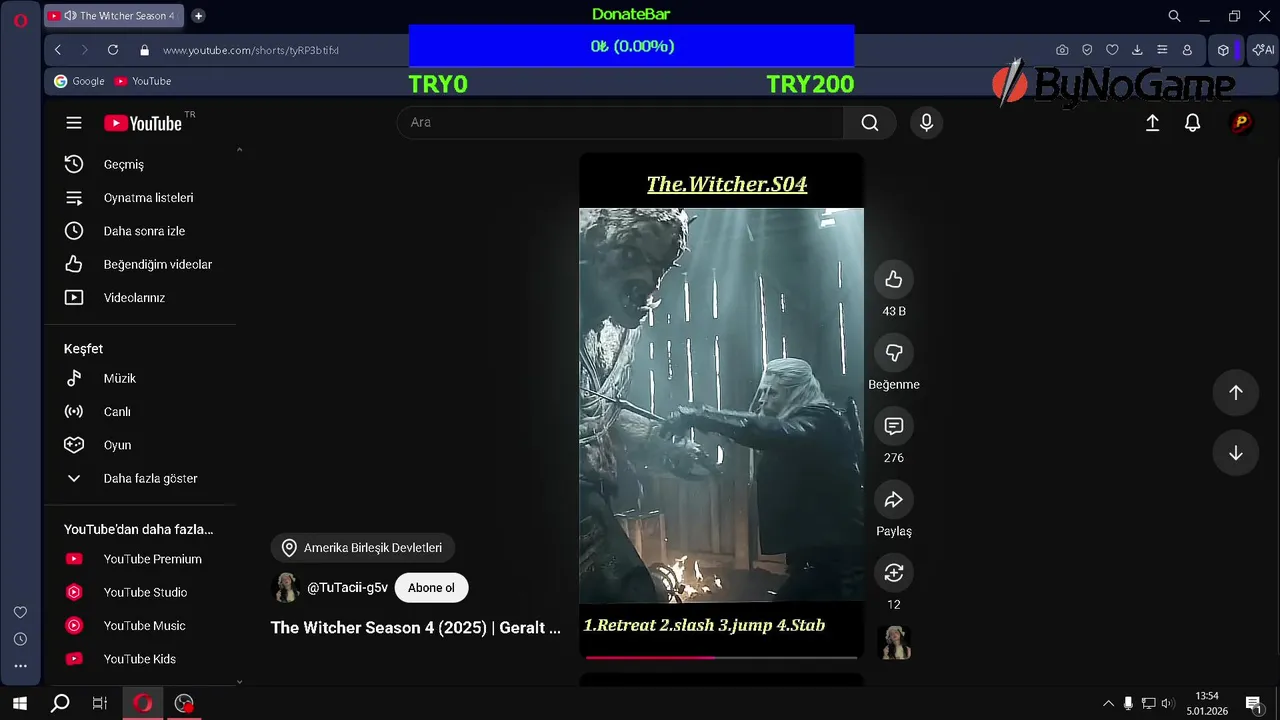Browse the Müzik category
1280x720 pixels.
pyautogui.click(x=138, y=378)
